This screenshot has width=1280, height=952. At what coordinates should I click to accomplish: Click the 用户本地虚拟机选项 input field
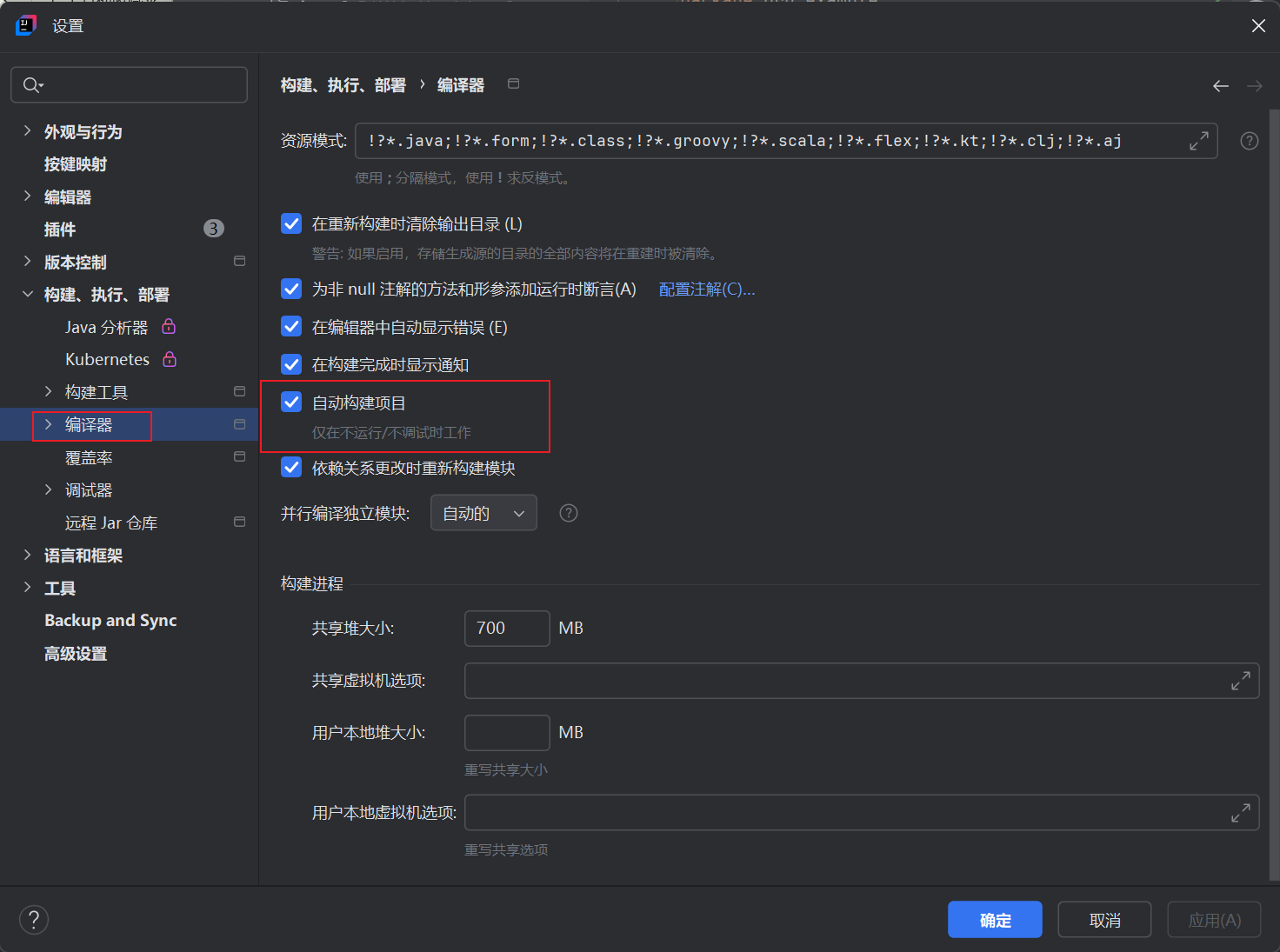[862, 813]
